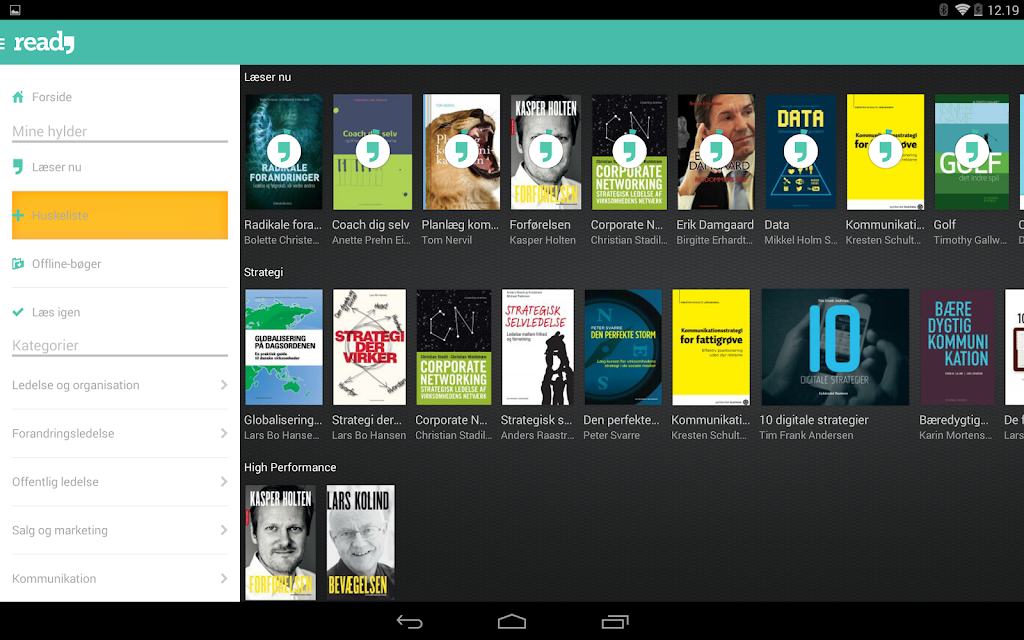The width and height of the screenshot is (1024, 640).
Task: Open Kommunikation category label
Action: [x=54, y=579]
